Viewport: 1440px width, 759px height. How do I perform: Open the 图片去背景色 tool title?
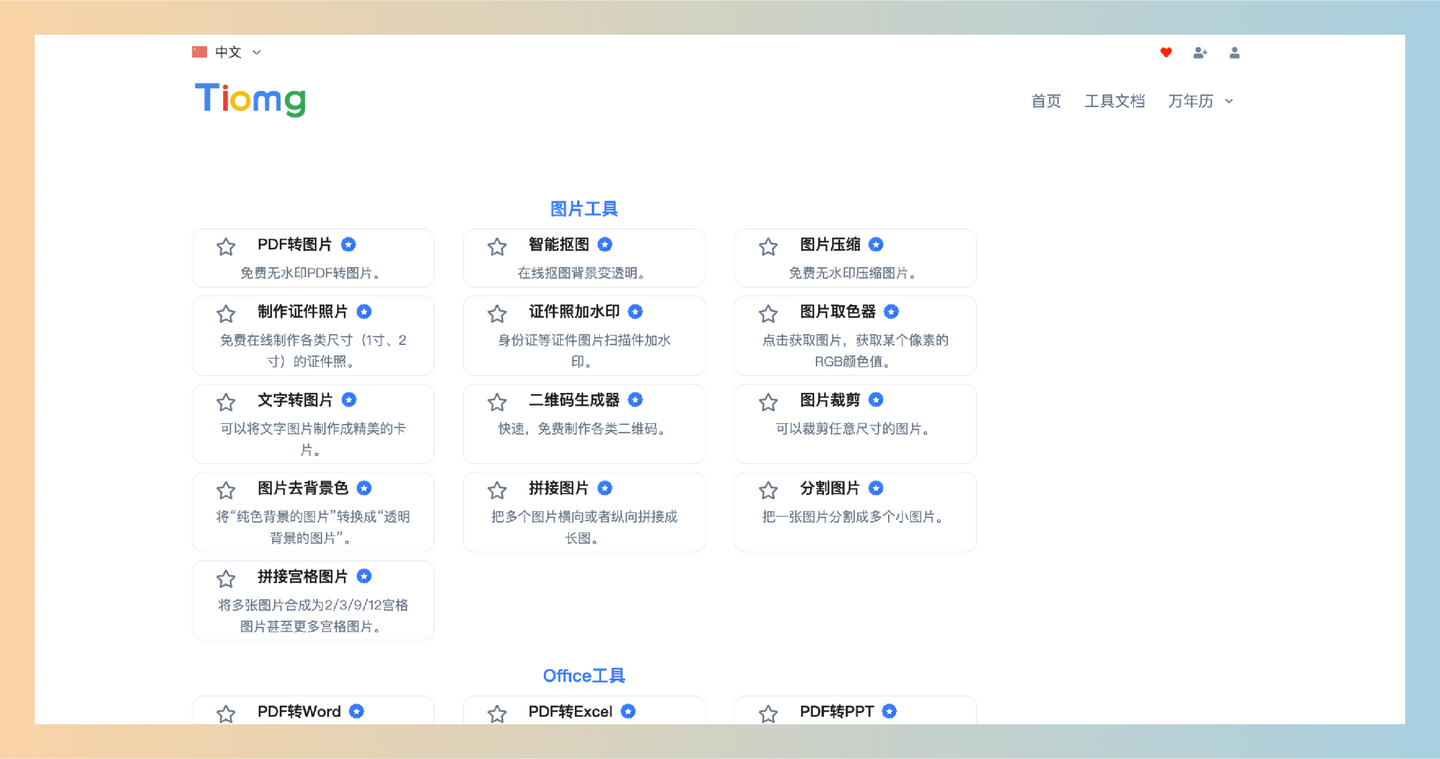(303, 488)
